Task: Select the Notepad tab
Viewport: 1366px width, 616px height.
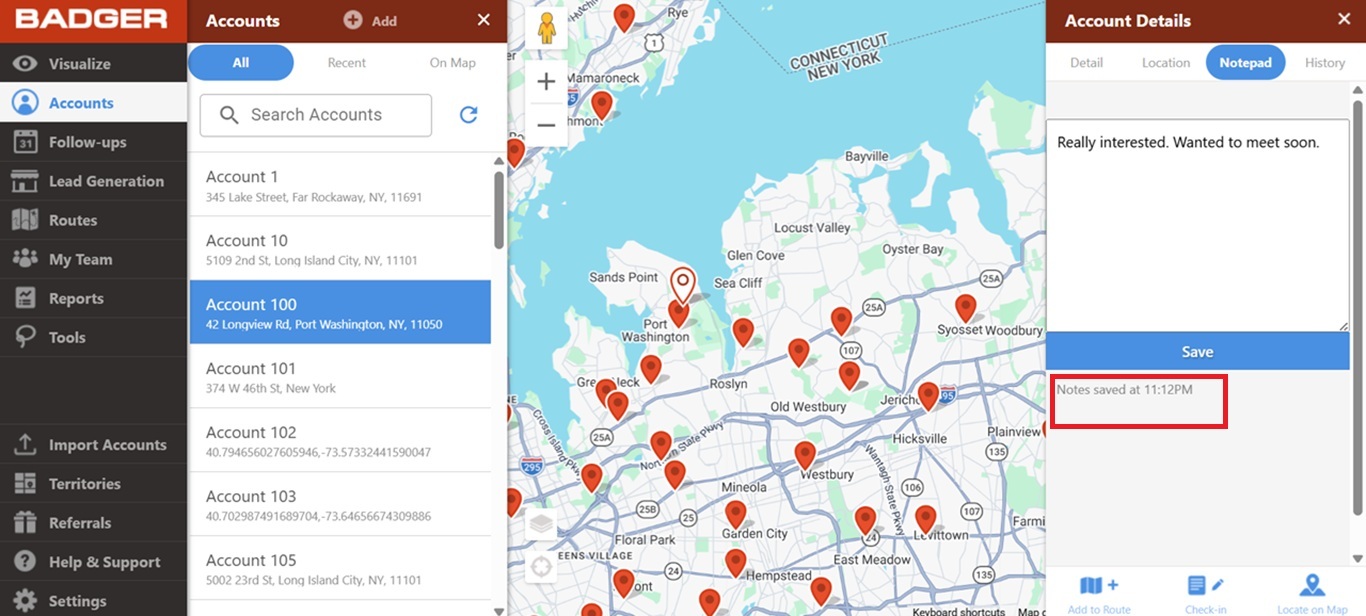Action: (1245, 62)
